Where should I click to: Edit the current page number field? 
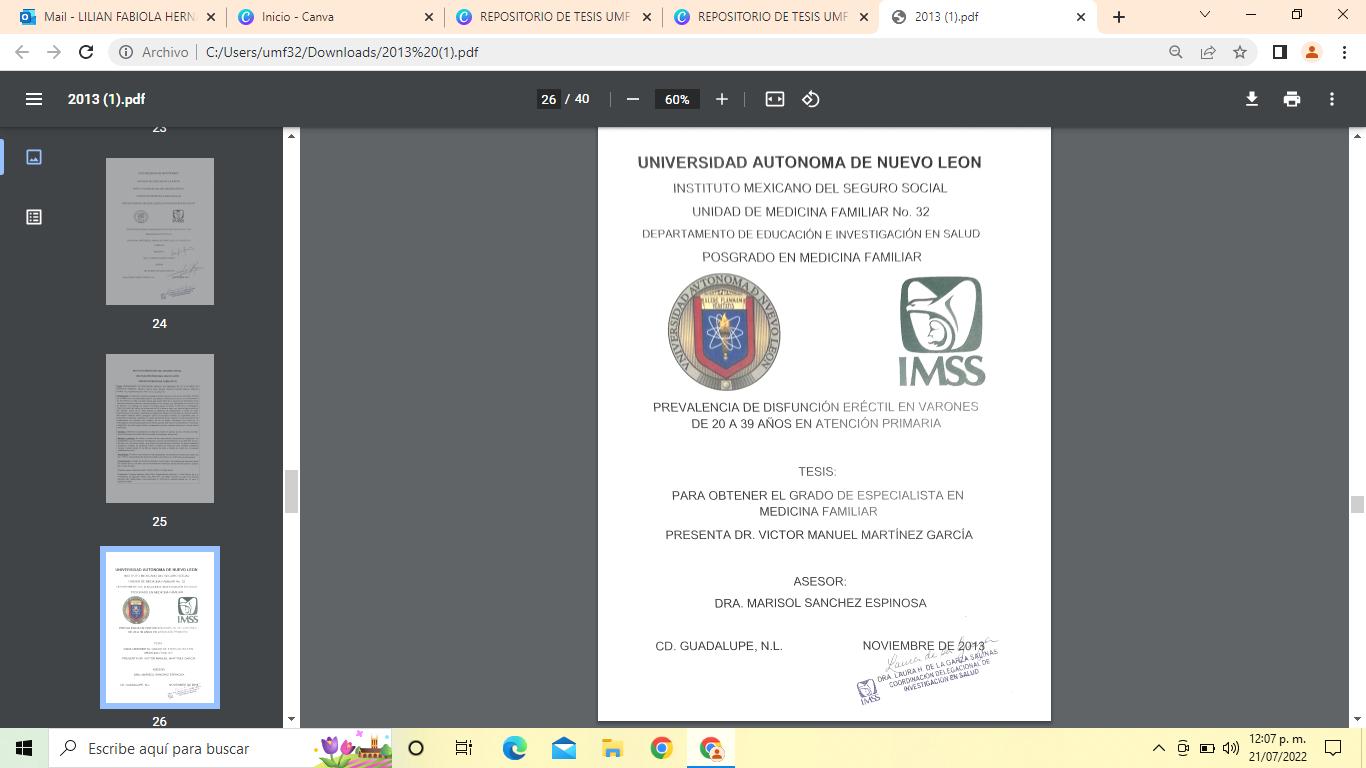click(548, 99)
